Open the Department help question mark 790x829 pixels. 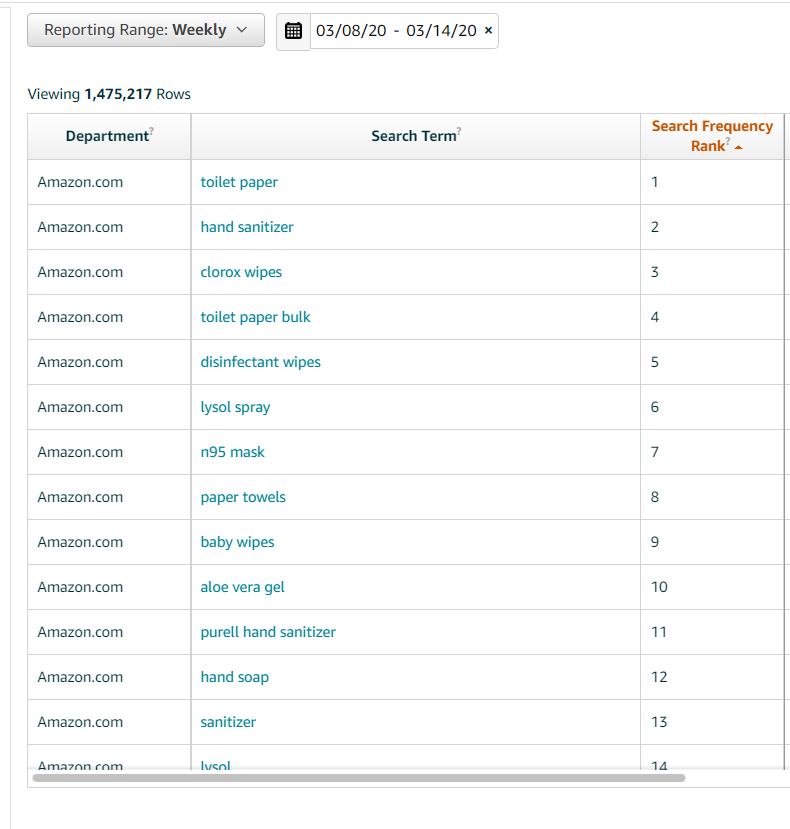pos(152,130)
